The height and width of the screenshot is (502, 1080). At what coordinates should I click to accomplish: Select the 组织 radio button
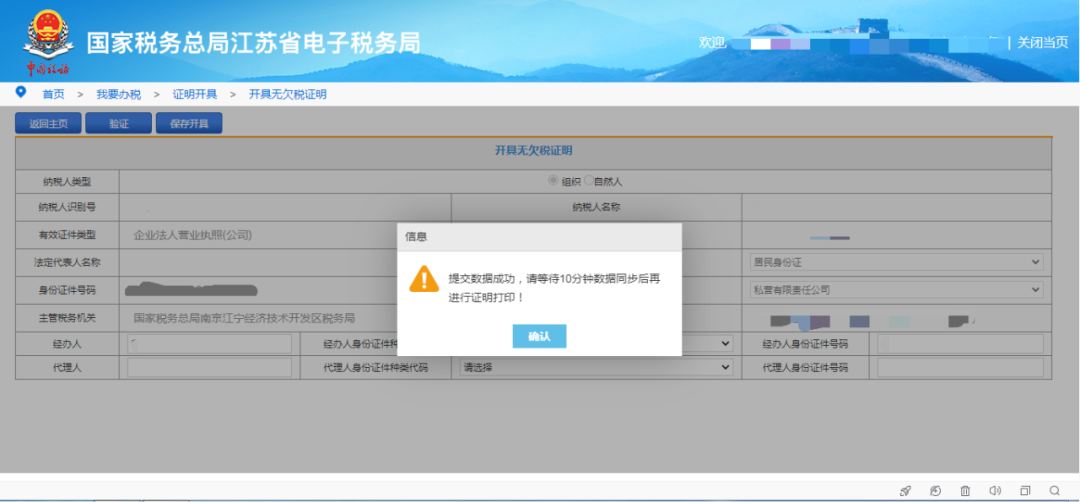552,180
